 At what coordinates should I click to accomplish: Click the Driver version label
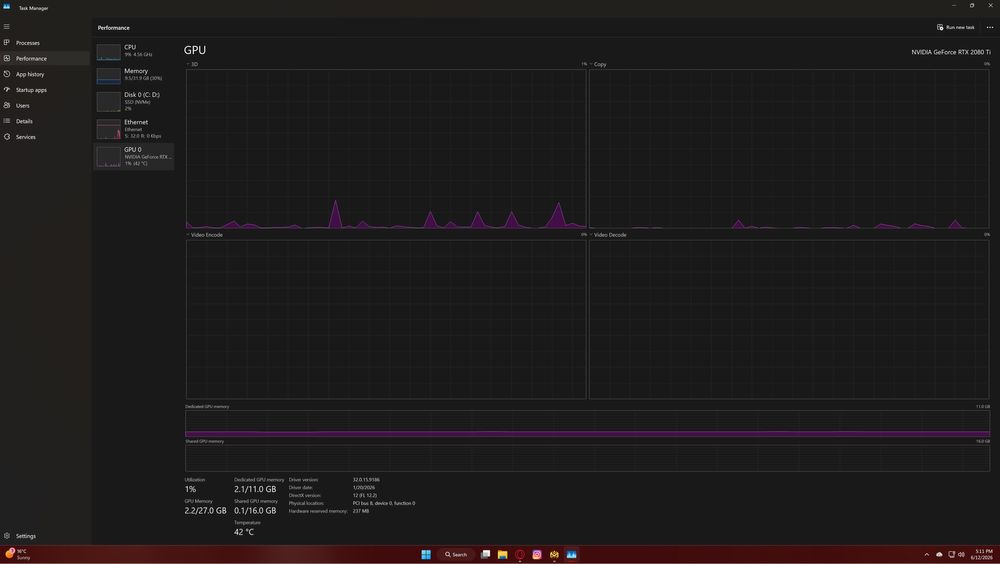[x=304, y=480]
